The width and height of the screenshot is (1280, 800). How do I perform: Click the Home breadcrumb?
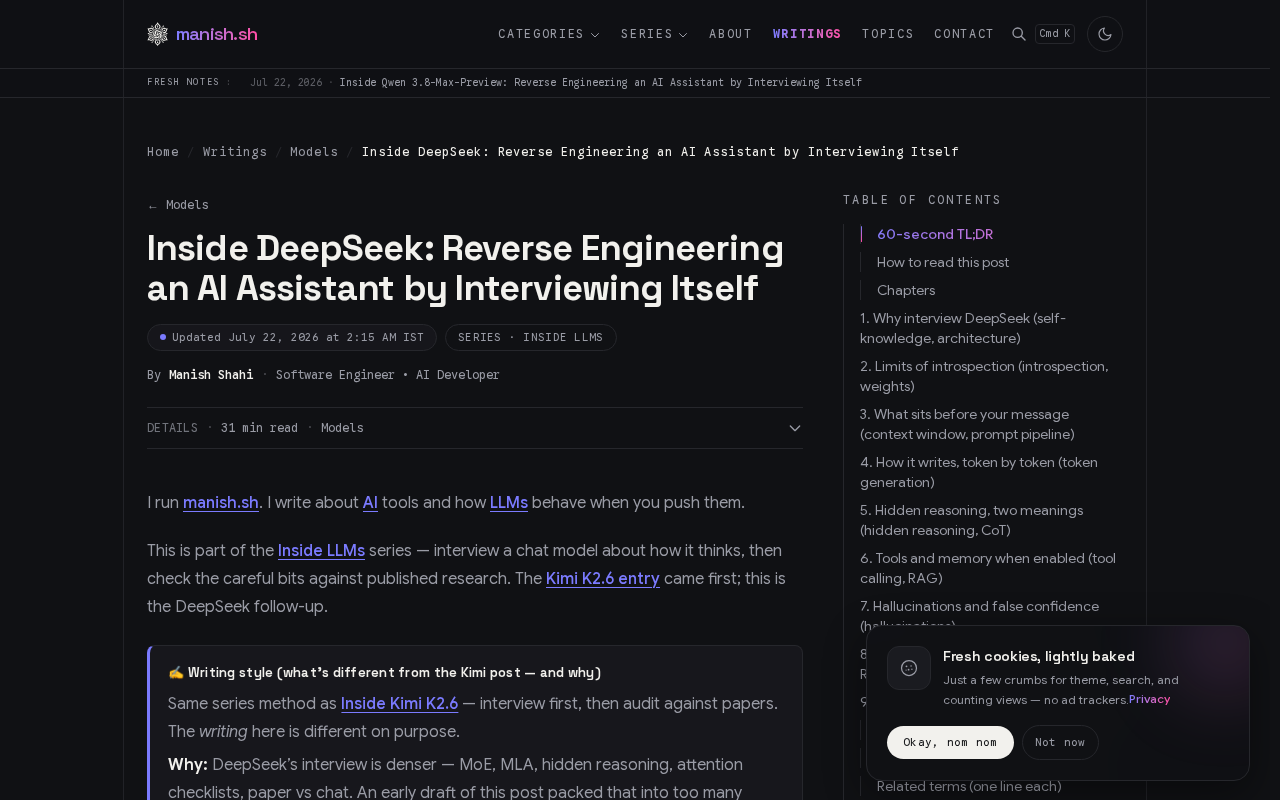163,152
